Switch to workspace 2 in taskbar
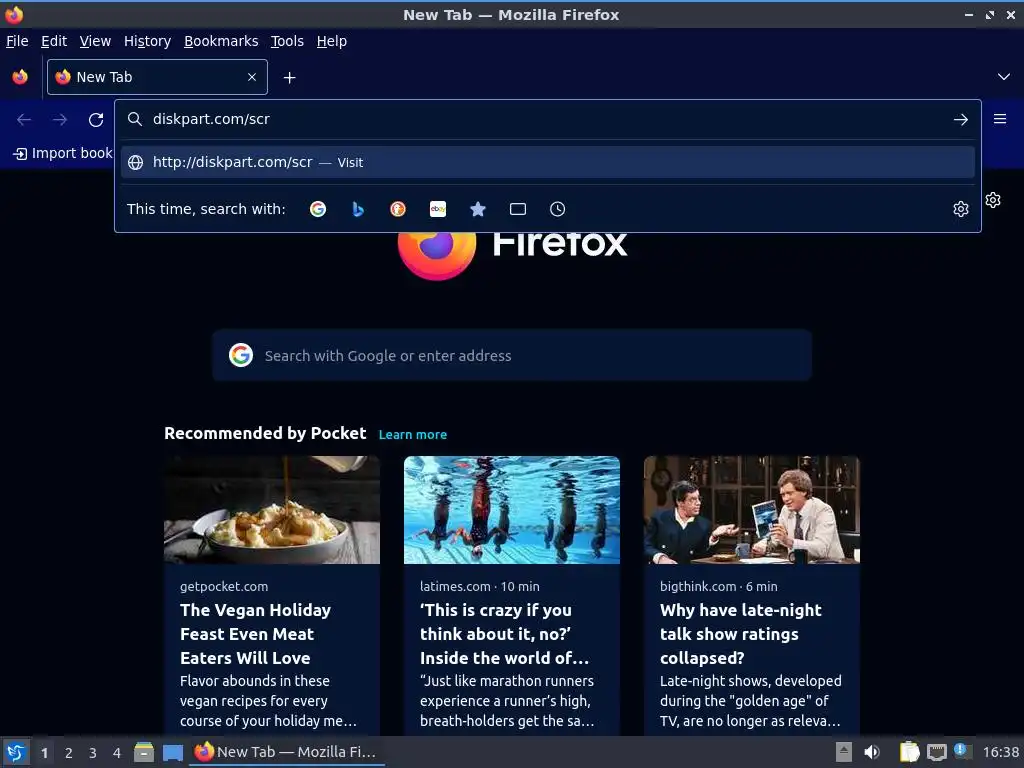The image size is (1024, 768). tap(69, 753)
